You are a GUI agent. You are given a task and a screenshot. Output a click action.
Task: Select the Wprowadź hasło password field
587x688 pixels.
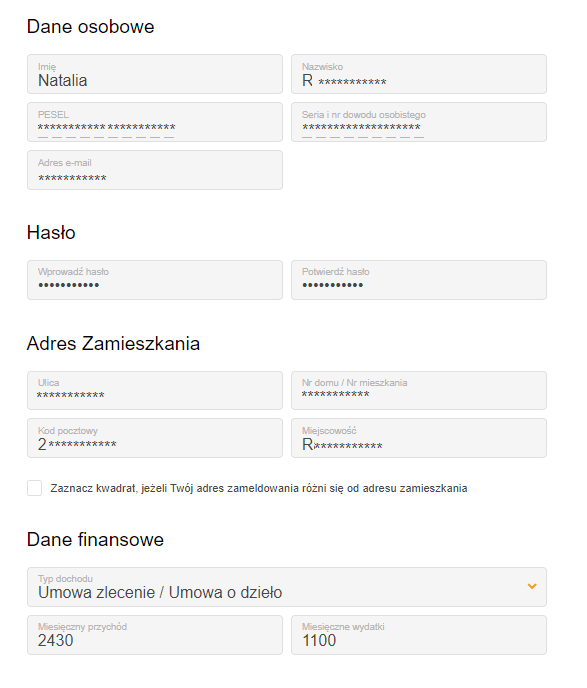point(155,280)
